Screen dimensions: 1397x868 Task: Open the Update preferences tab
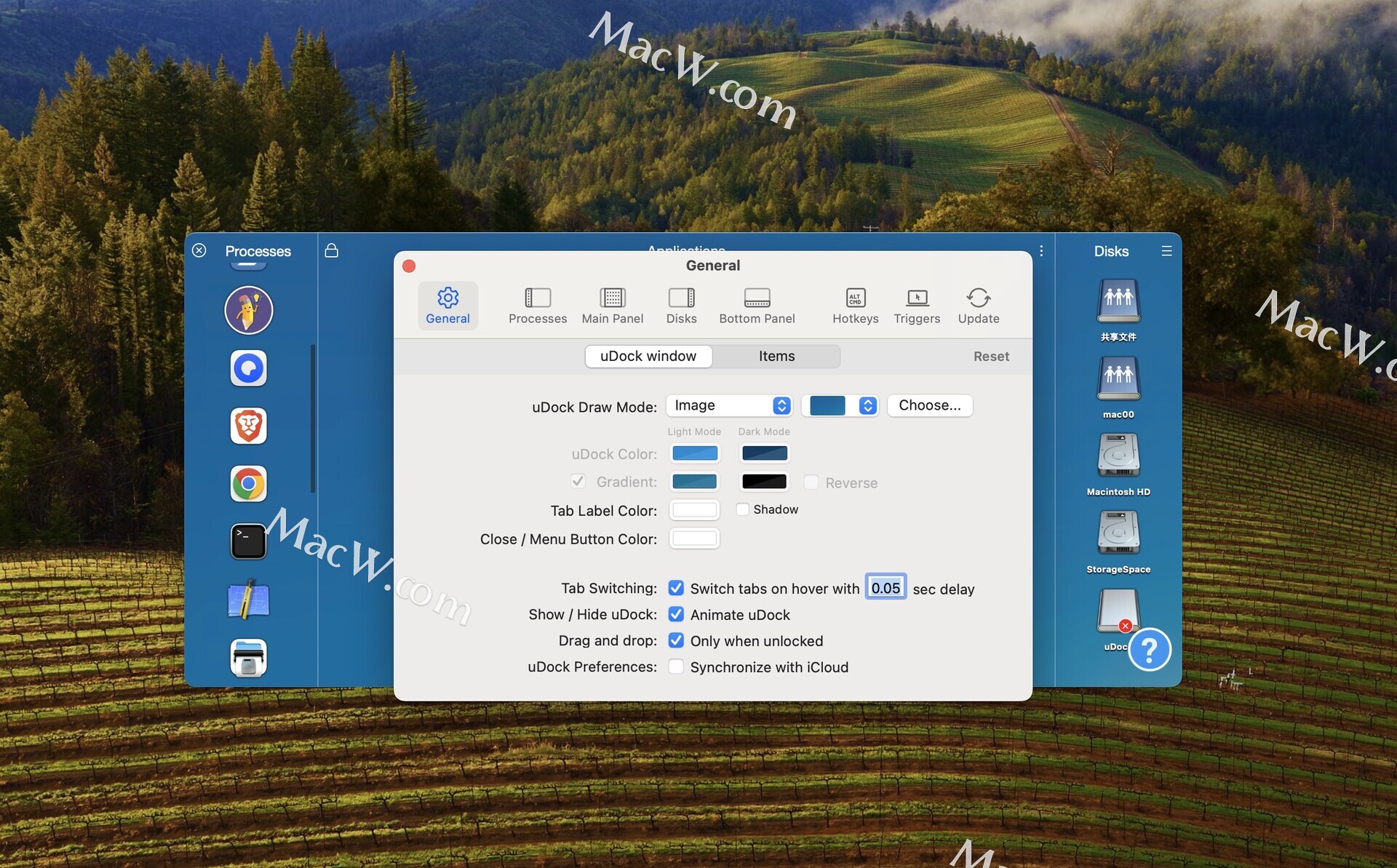978,306
